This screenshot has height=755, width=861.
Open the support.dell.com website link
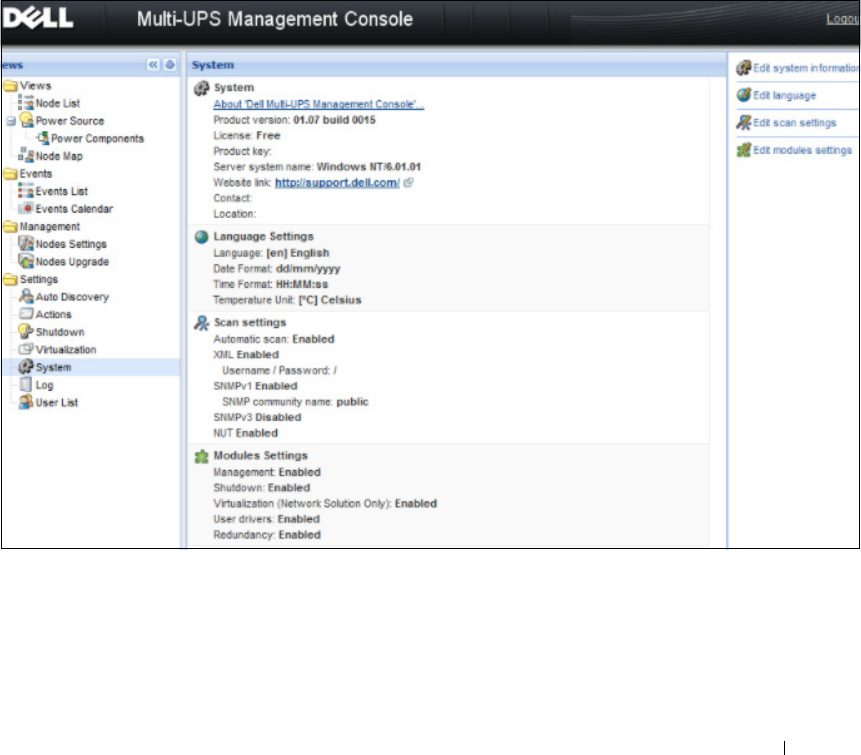337,183
